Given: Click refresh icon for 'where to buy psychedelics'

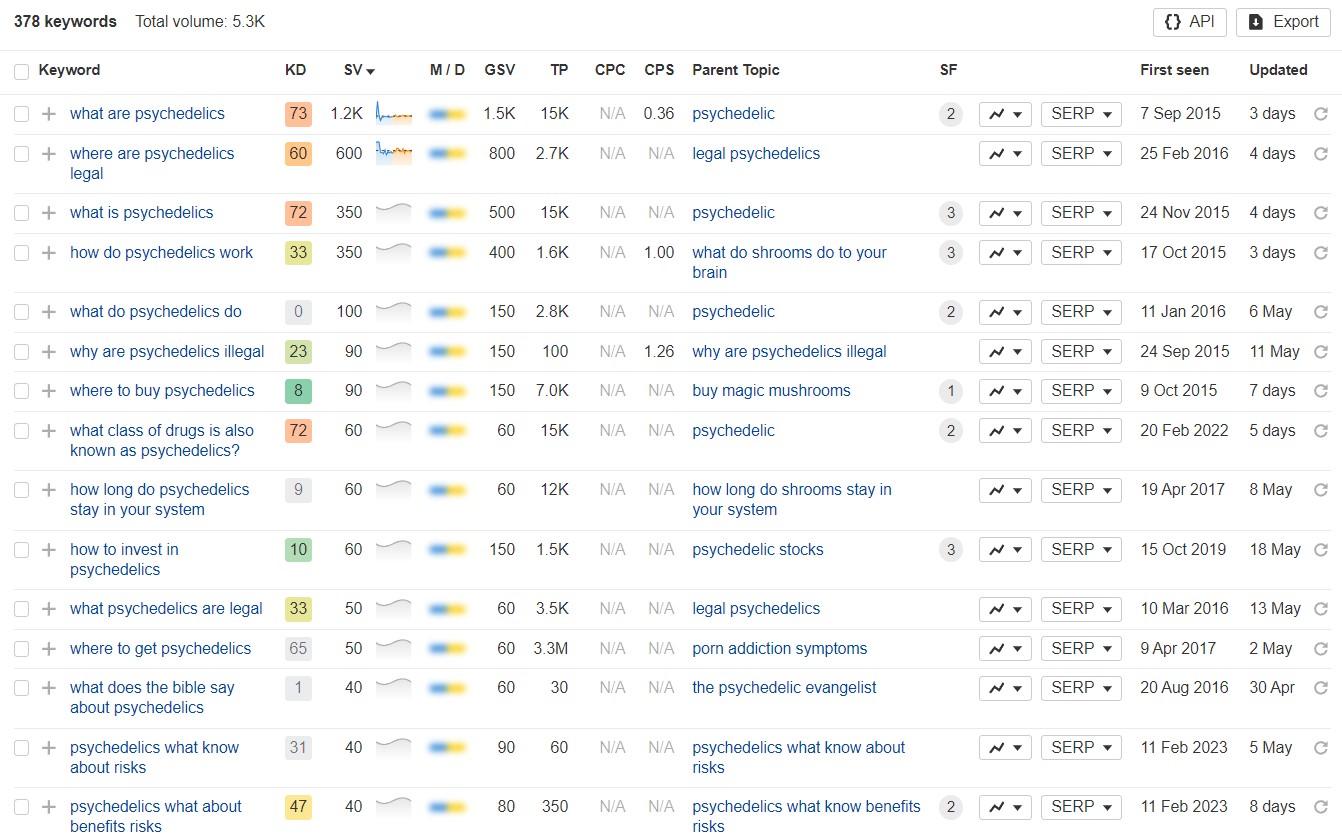Looking at the screenshot, I should point(1320,391).
